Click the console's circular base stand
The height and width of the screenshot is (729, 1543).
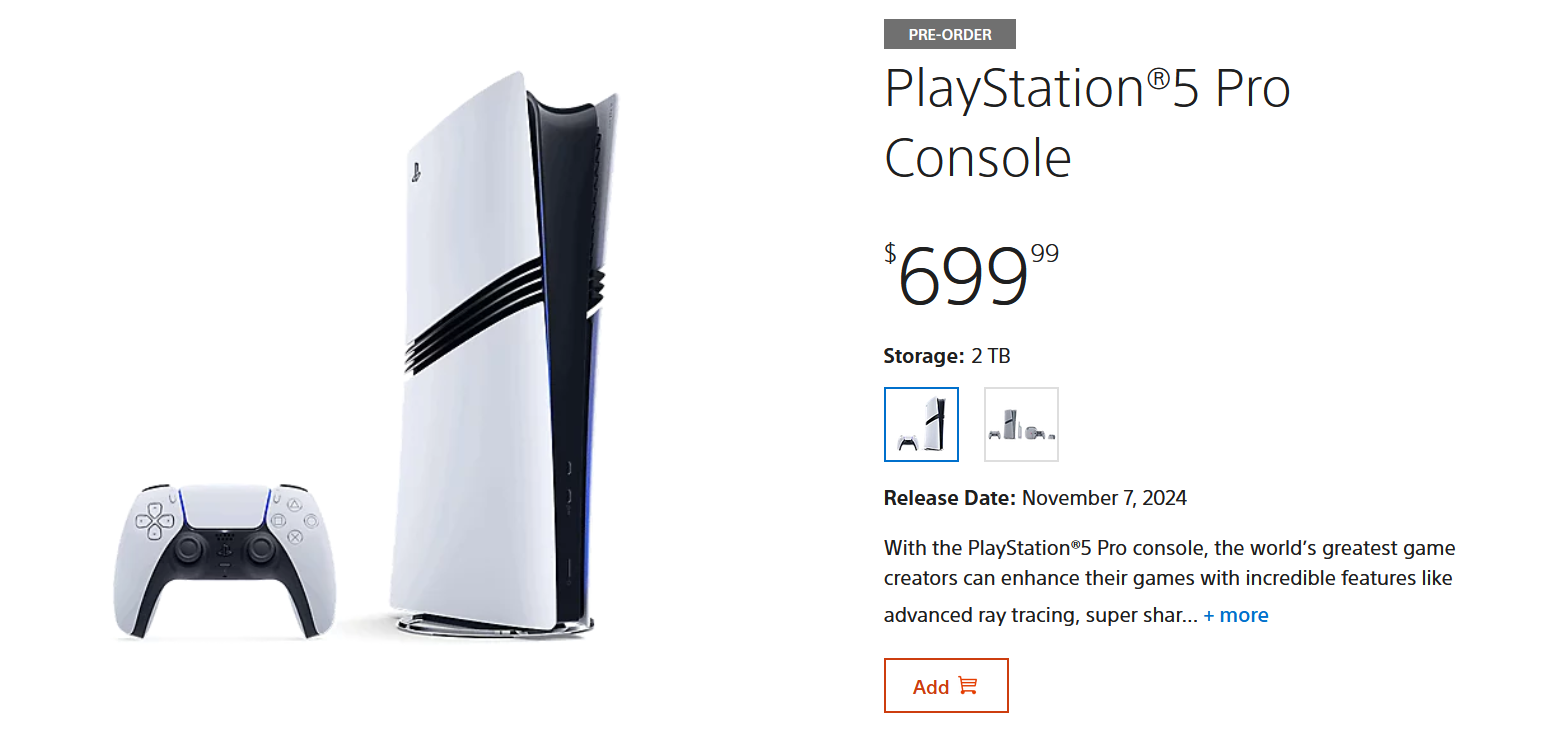tap(496, 624)
